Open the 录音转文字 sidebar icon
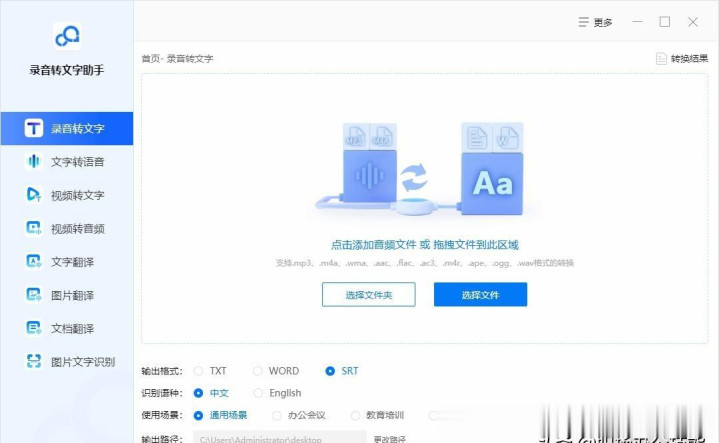Screen dimensions: 719x443 pos(33,128)
